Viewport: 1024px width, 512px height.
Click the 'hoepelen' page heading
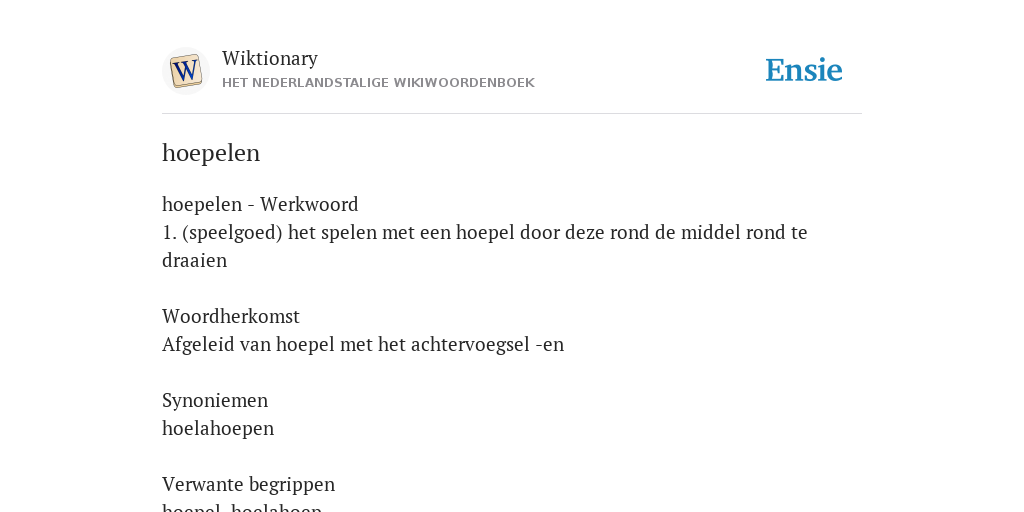[211, 153]
